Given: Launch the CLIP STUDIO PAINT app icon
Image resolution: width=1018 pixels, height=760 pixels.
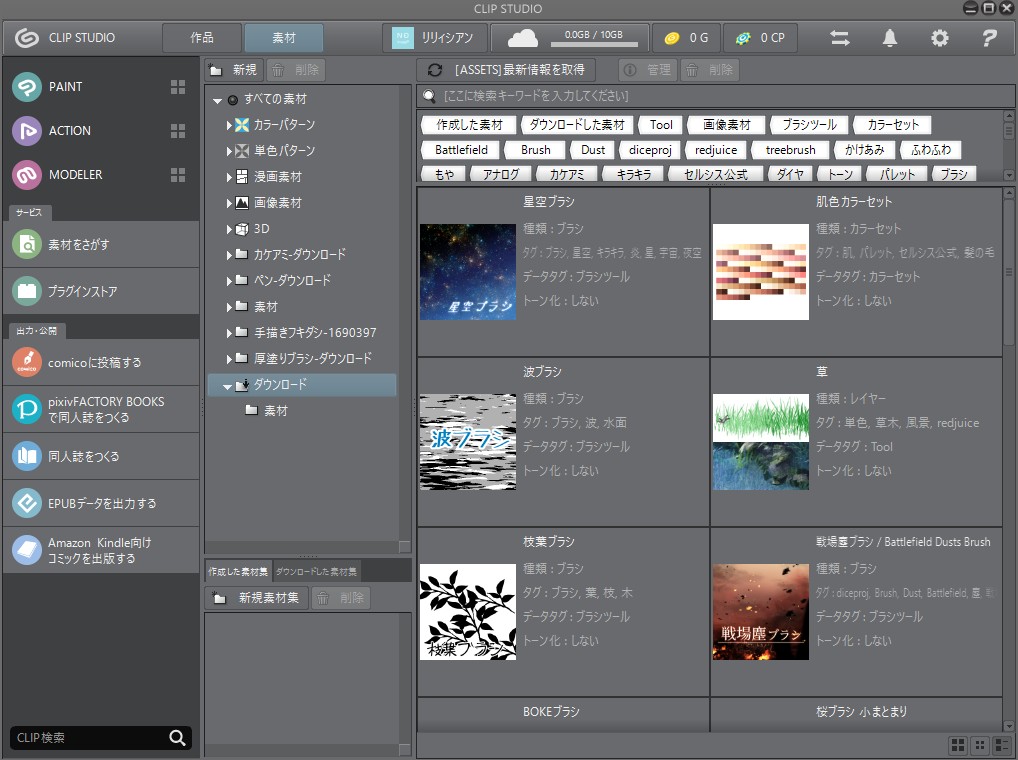Looking at the screenshot, I should 27,87.
